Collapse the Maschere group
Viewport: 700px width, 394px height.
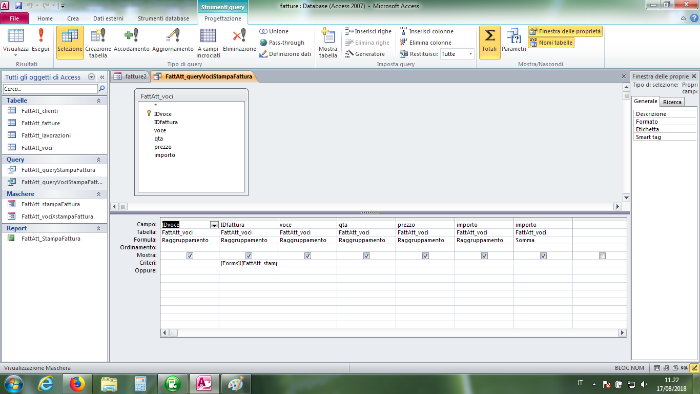[99, 194]
